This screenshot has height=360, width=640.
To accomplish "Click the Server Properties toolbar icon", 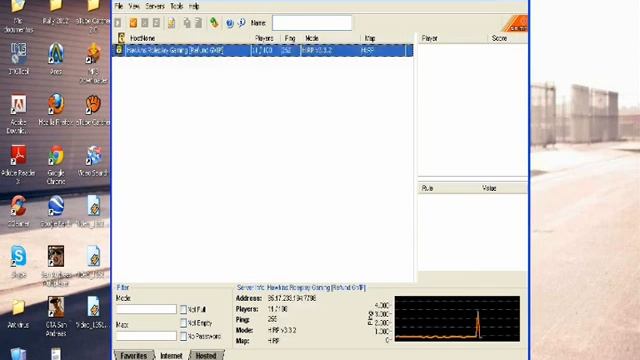I will [198, 23].
